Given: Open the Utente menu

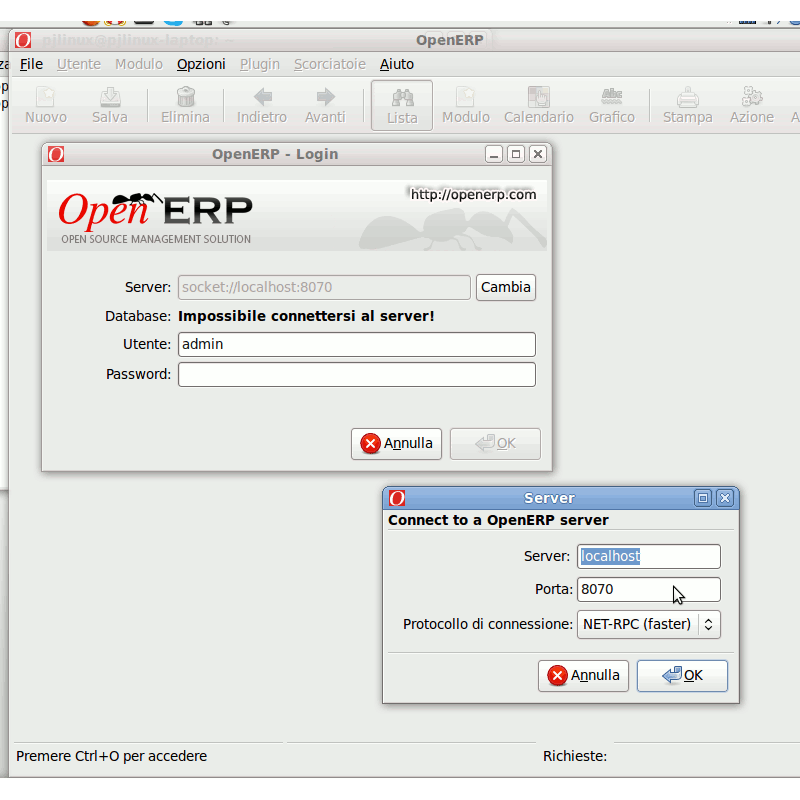Looking at the screenshot, I should (79, 64).
